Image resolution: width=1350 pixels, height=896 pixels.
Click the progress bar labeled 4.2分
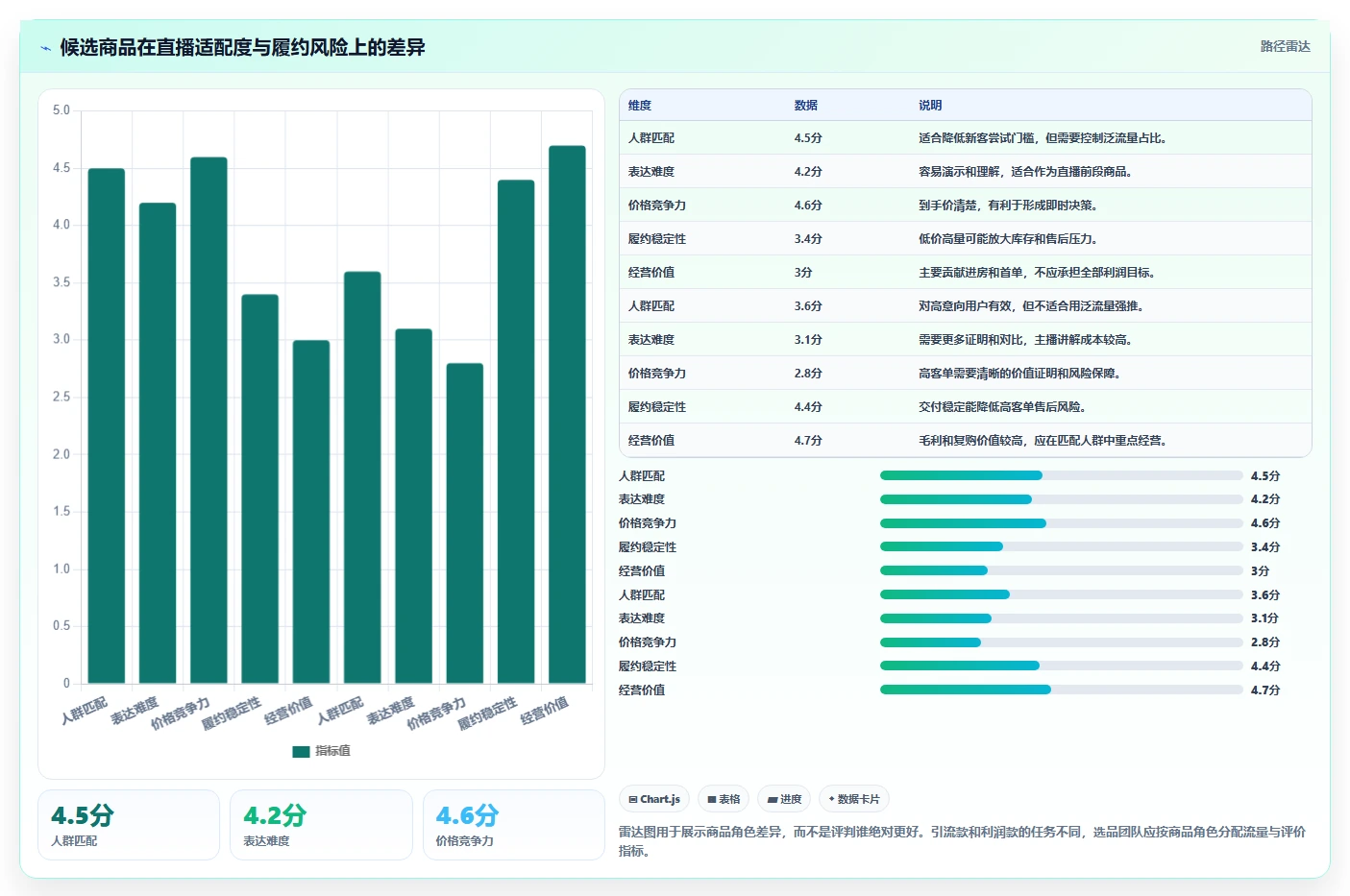(x=1062, y=499)
